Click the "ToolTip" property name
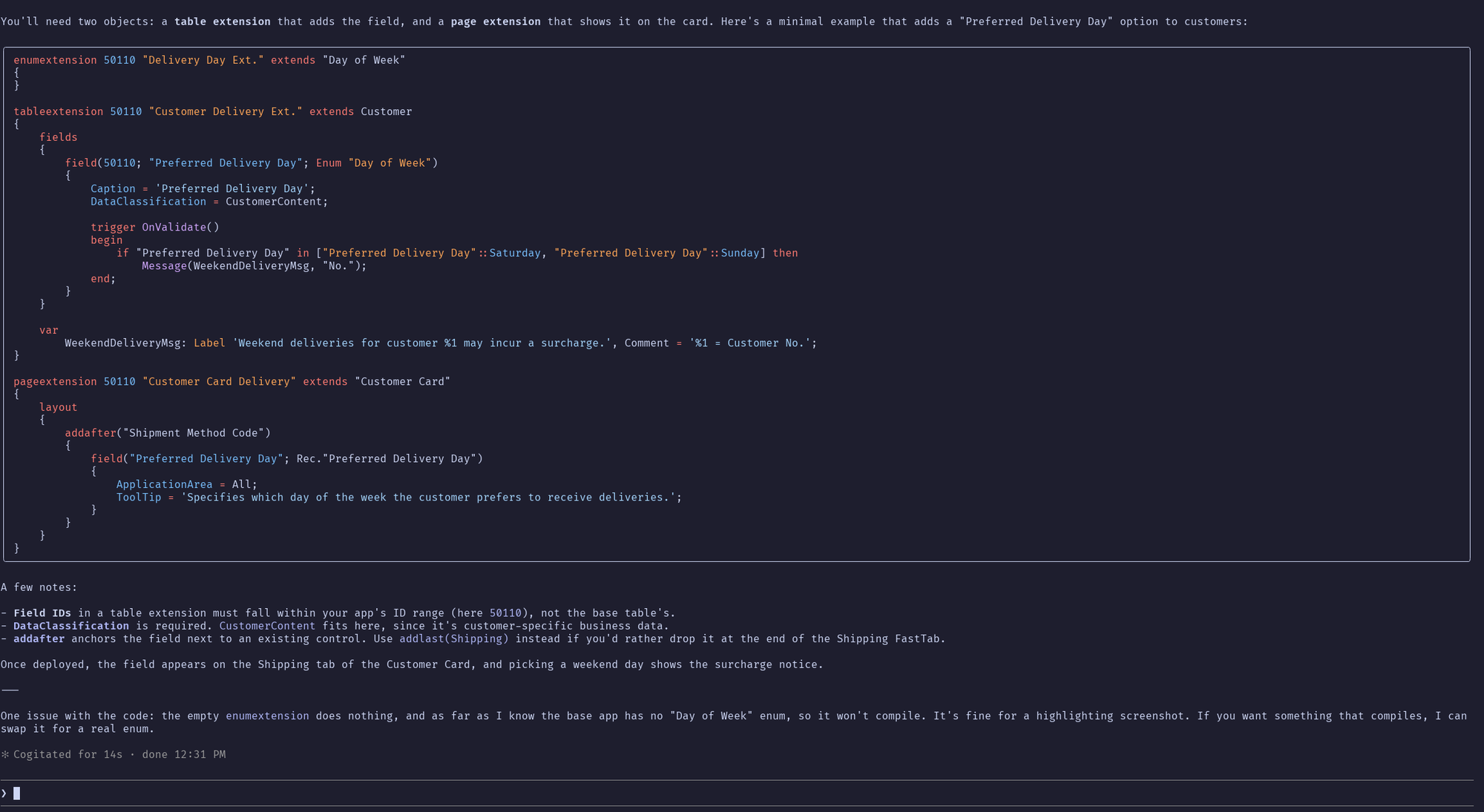Viewport: 1484px width, 812px height. 139,498
